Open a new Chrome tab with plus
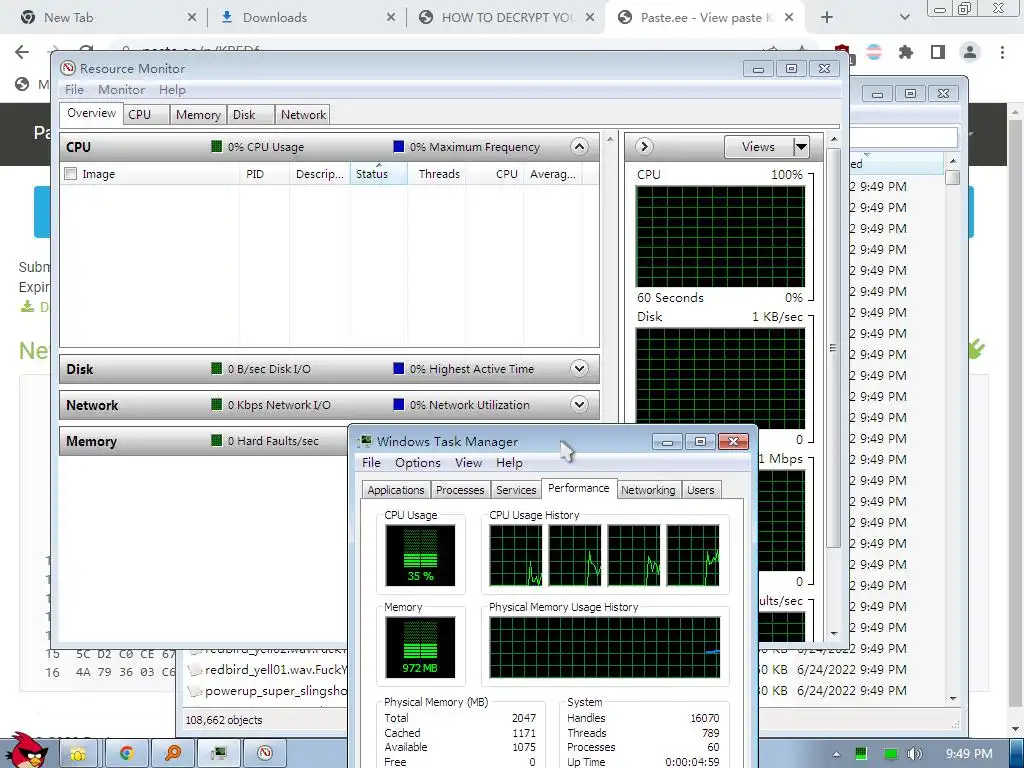This screenshot has width=1024, height=768. point(827,18)
